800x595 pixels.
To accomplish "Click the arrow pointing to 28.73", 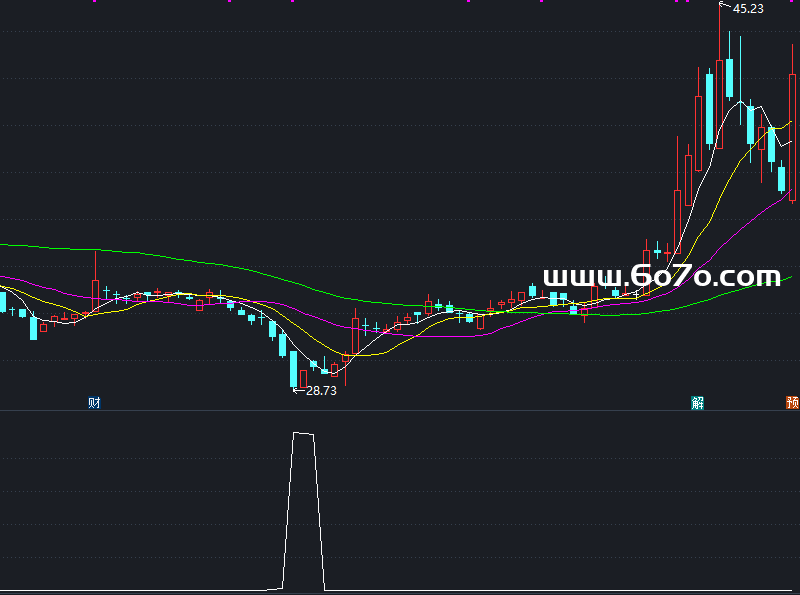I will click(x=298, y=391).
